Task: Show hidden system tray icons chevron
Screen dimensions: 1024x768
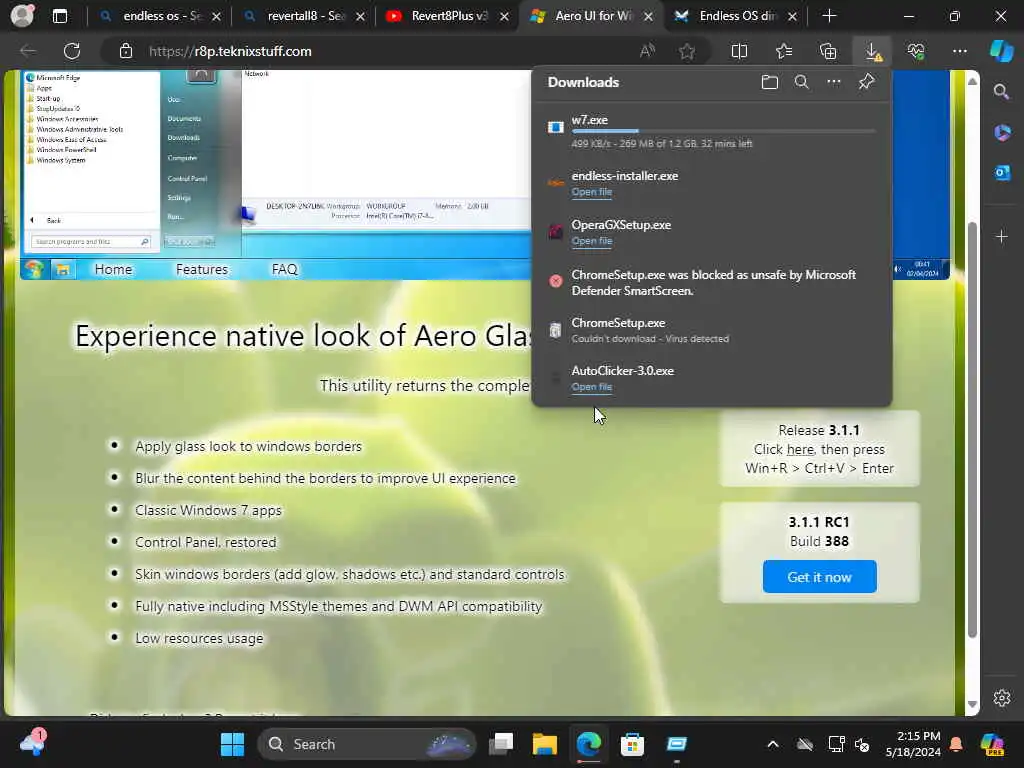Action: pos(773,744)
